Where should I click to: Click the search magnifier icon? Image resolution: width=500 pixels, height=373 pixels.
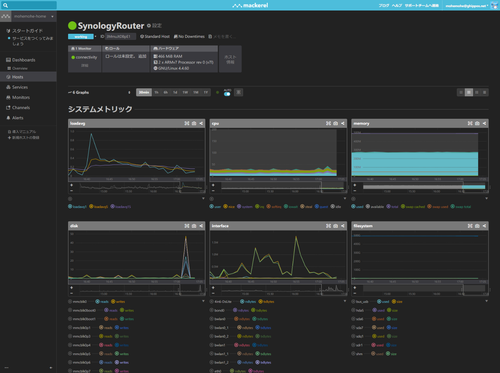tap(5, 5)
